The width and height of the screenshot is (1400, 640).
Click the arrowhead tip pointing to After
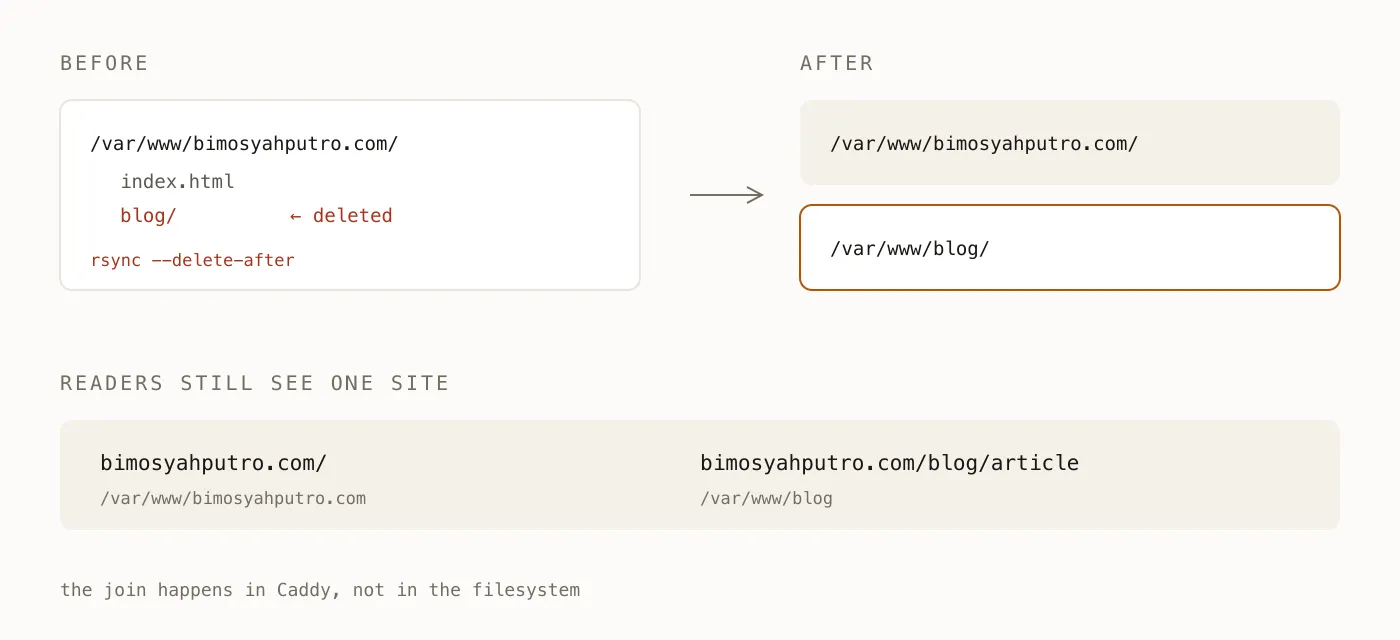(x=759, y=195)
